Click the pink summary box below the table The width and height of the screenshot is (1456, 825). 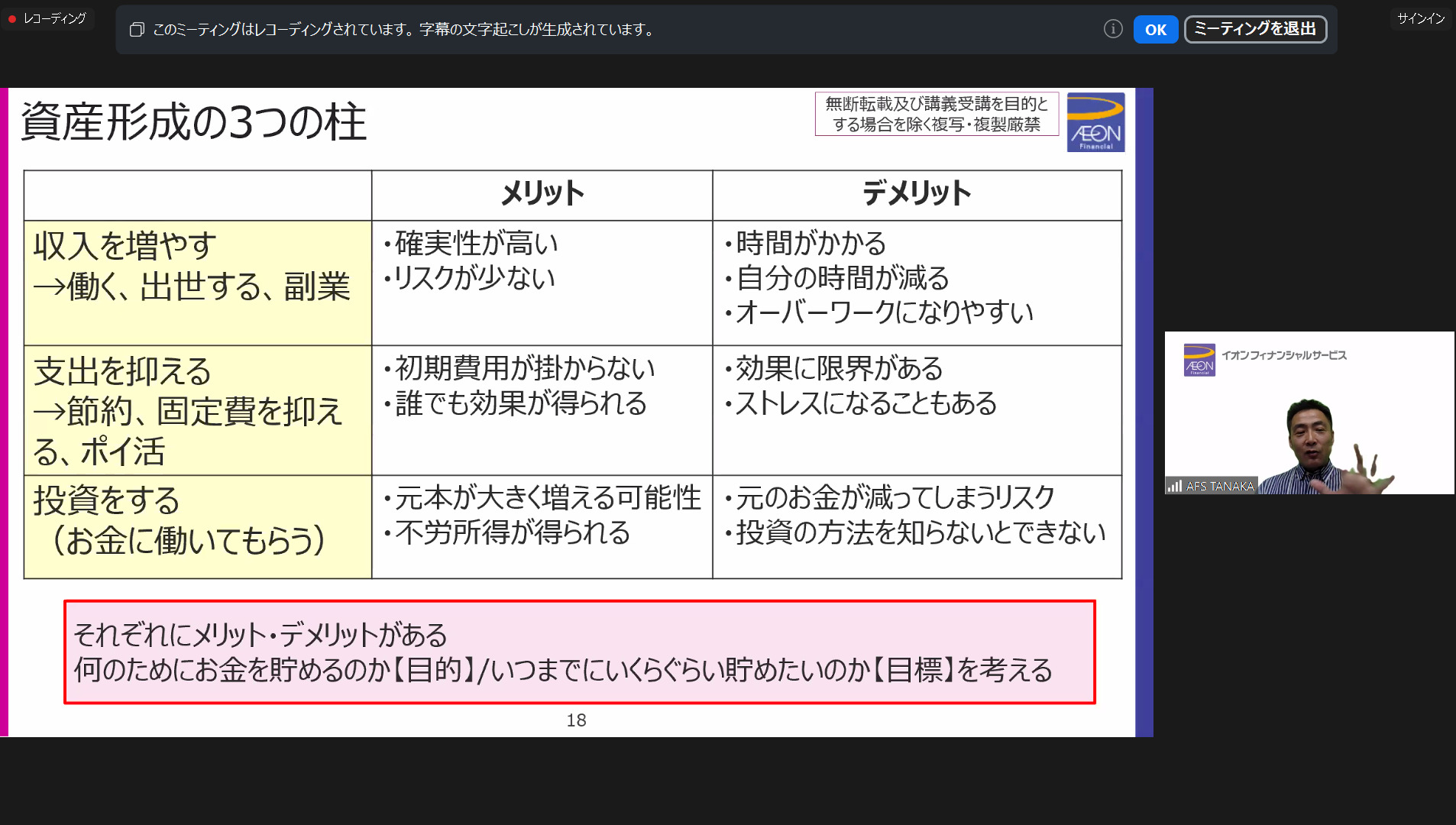(x=579, y=652)
